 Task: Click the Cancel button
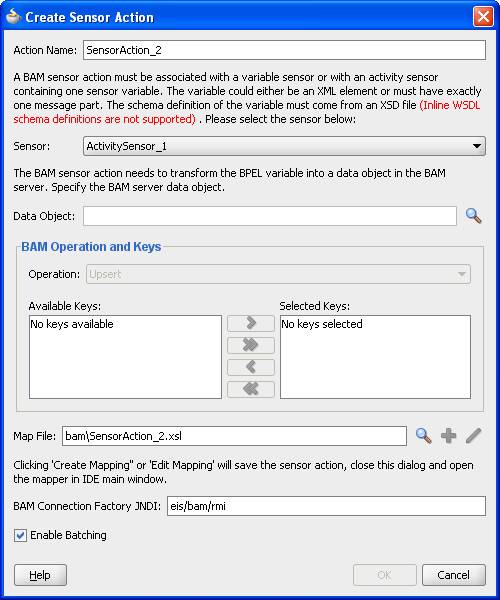[x=454, y=575]
